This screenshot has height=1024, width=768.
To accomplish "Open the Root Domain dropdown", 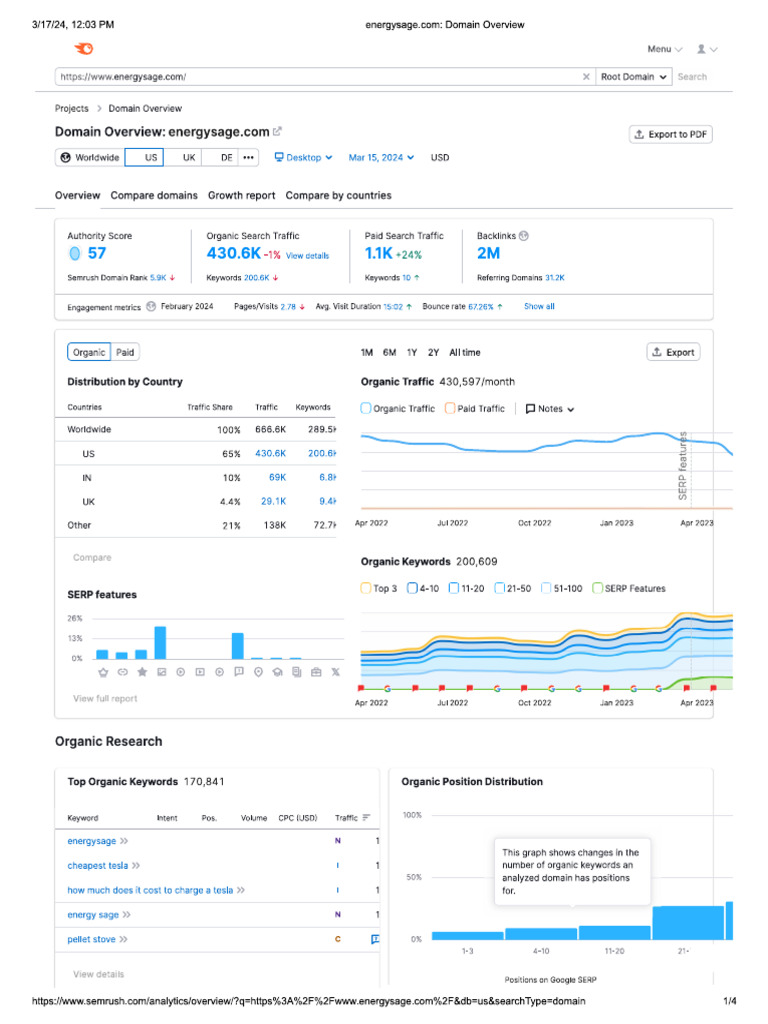I will (x=634, y=77).
